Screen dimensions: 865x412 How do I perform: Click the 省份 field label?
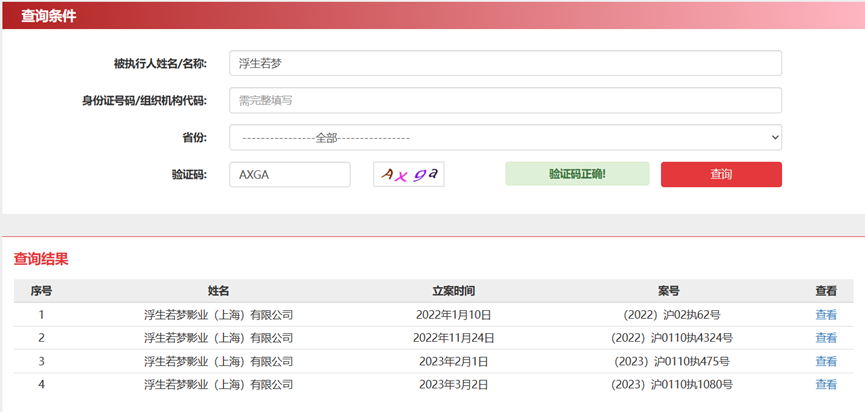click(195, 137)
